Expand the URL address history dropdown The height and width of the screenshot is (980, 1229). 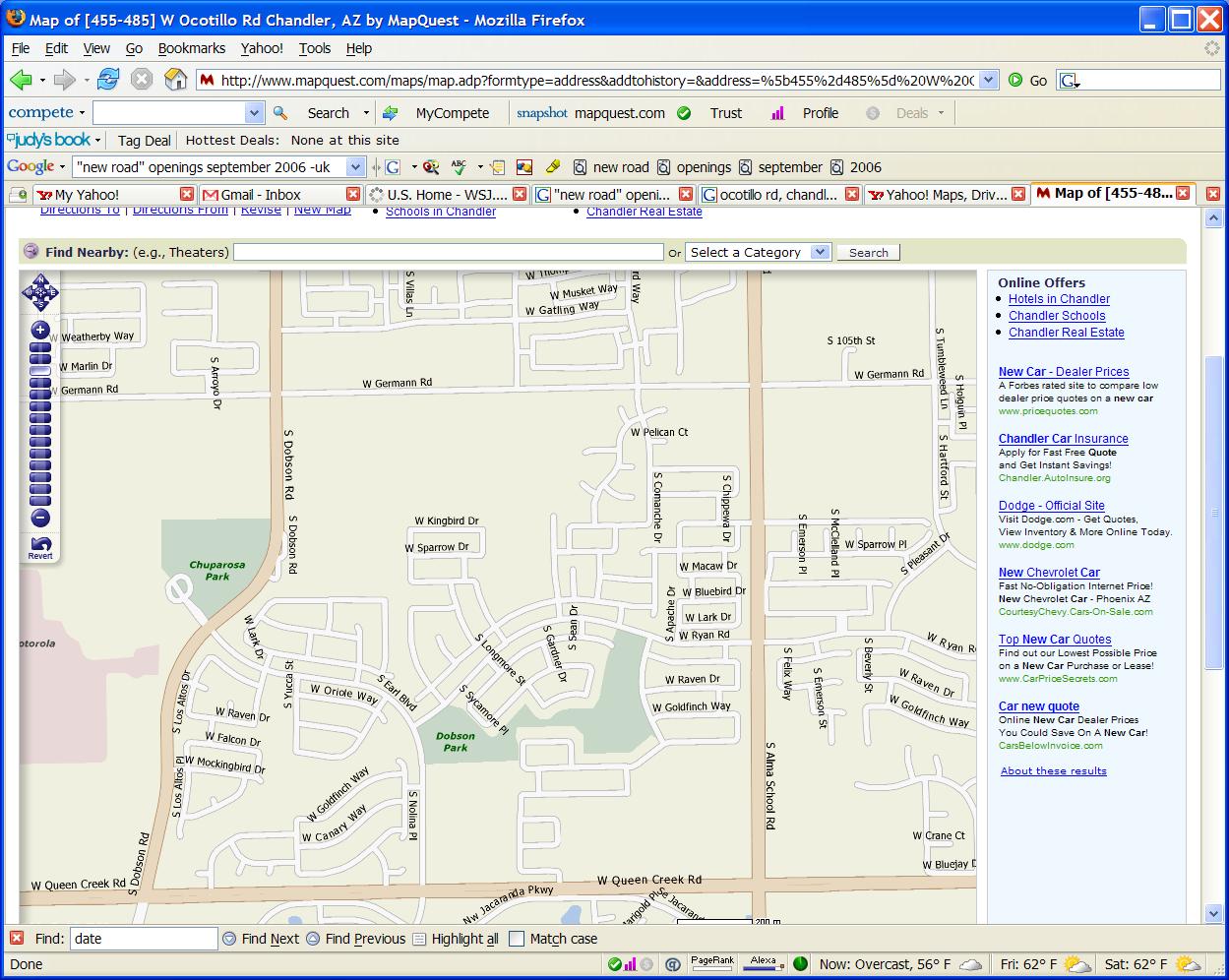pyautogui.click(x=989, y=81)
